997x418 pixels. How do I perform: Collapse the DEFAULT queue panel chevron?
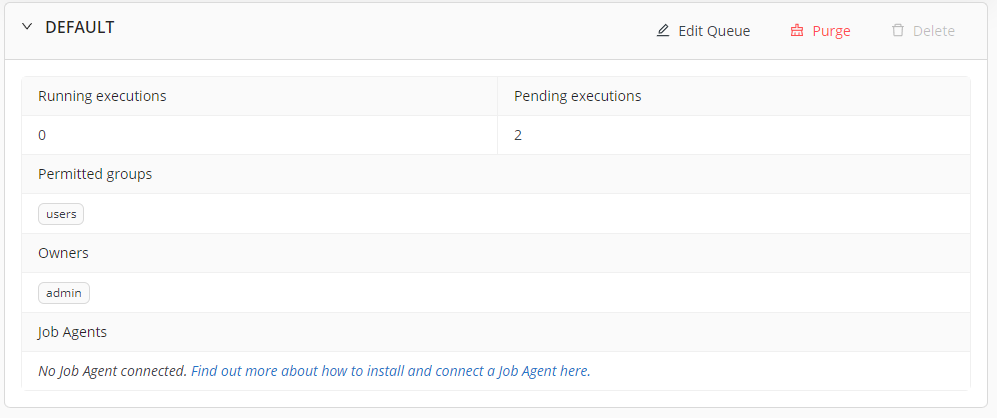coord(27,28)
